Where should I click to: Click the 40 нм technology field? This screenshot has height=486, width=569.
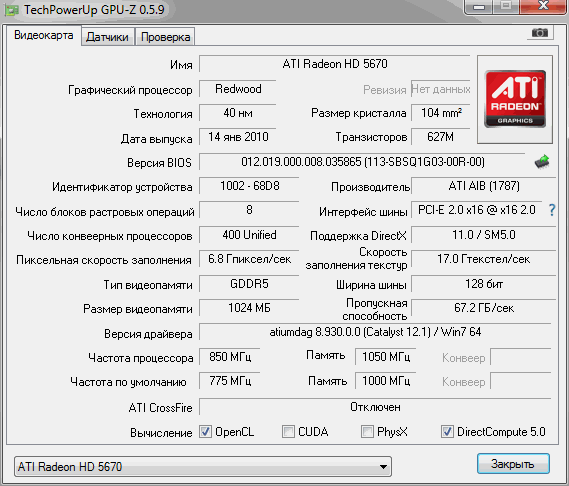(238, 113)
